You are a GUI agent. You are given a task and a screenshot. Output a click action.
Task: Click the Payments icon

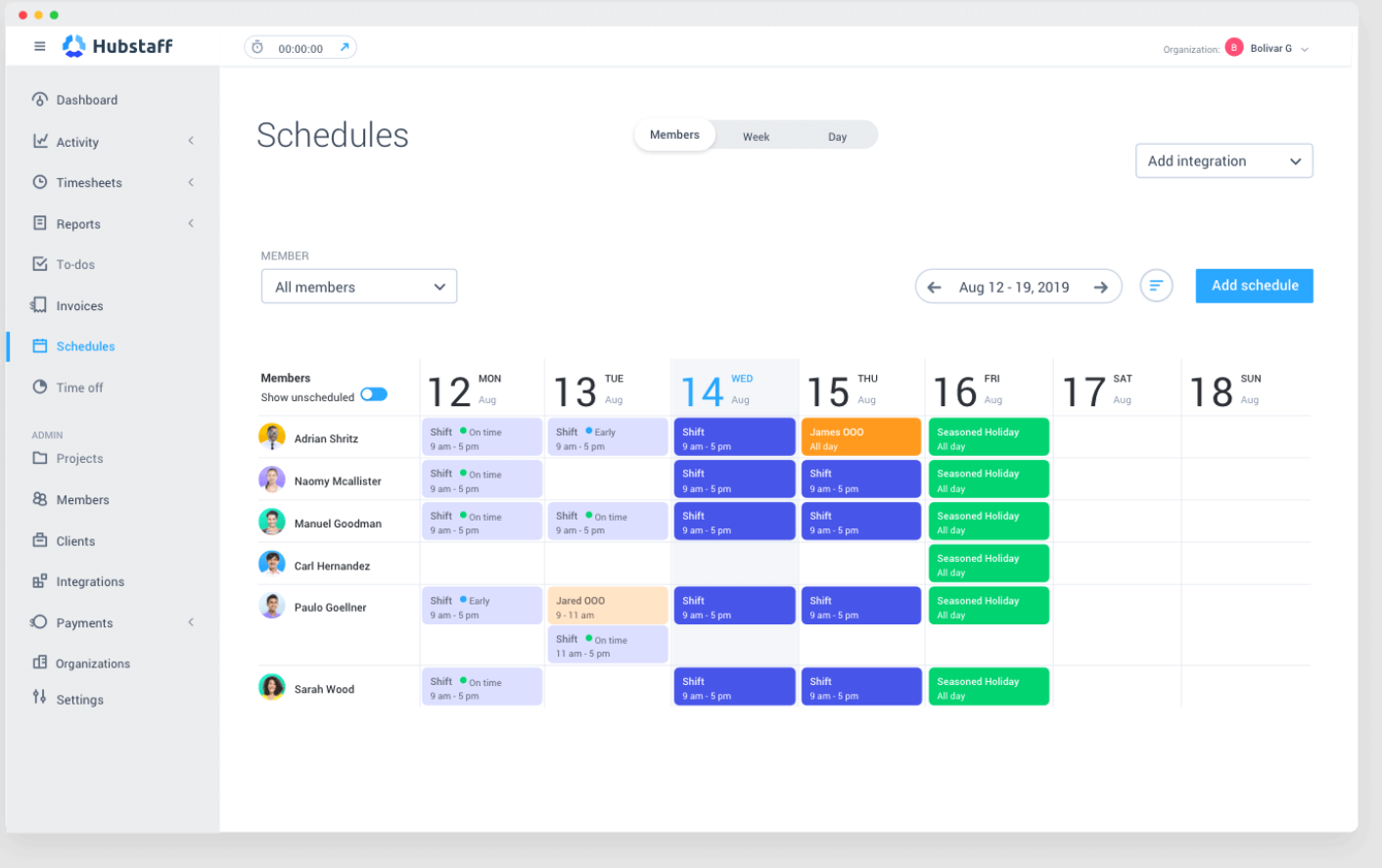tap(39, 622)
